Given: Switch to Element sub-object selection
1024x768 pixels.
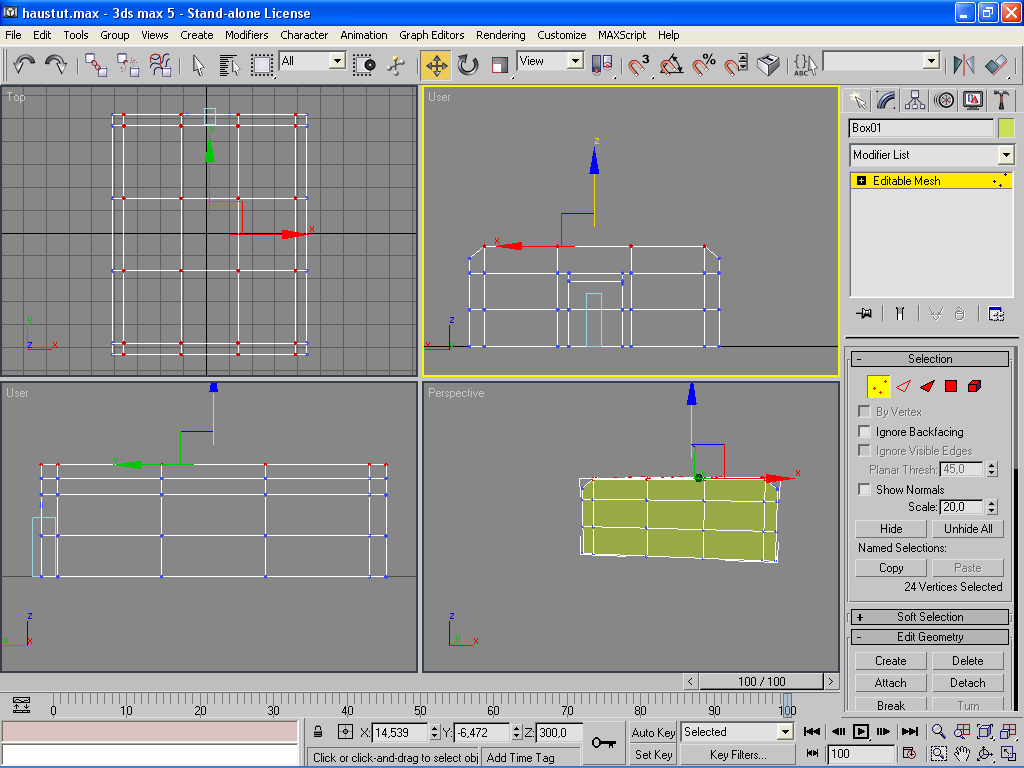Looking at the screenshot, I should (x=974, y=386).
